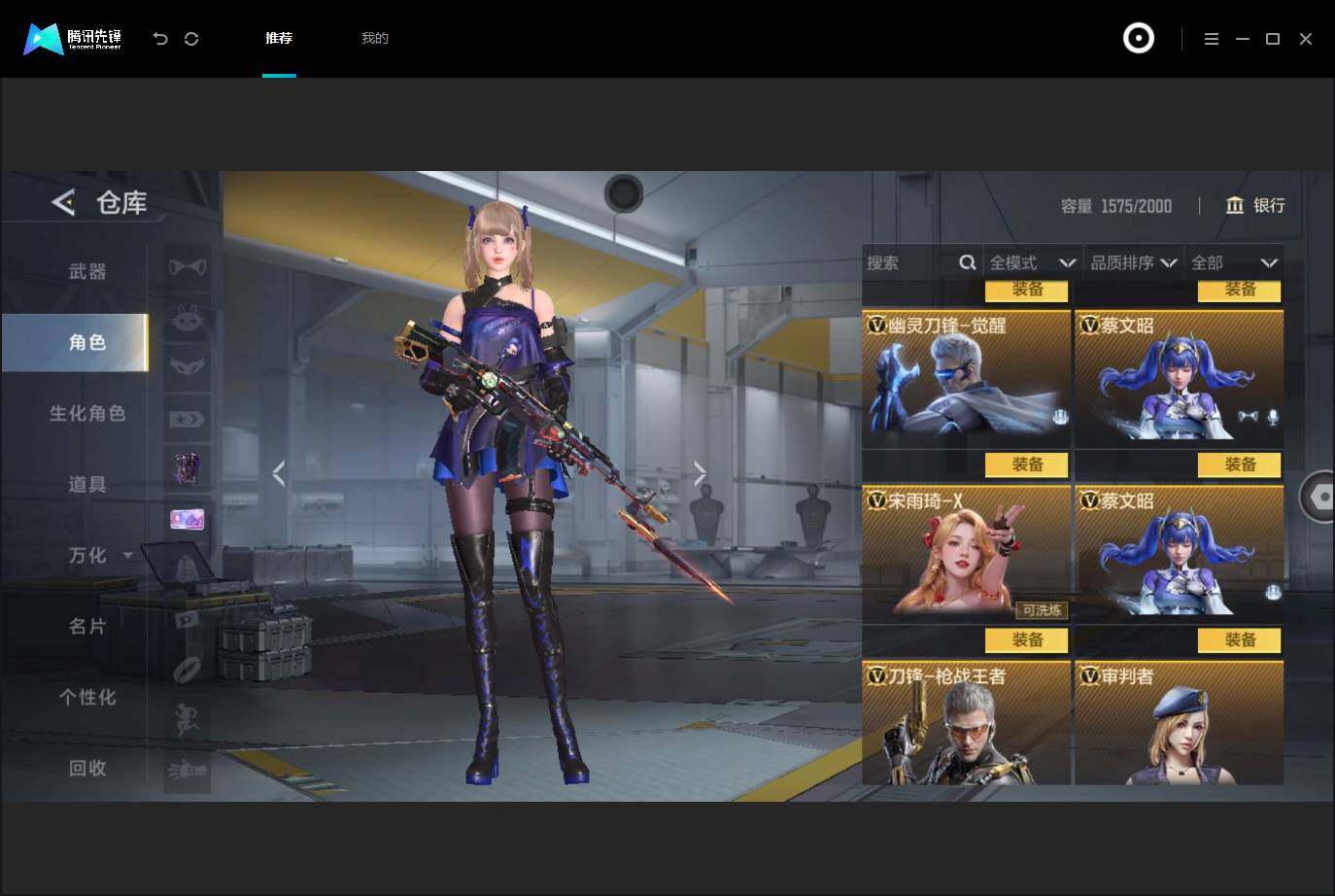Select the 幽灵刀锋-觉醒 character card

966,380
